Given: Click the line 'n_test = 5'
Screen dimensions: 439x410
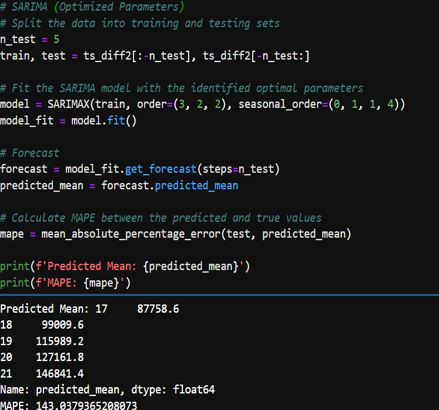Looking at the screenshot, I should (30, 39).
